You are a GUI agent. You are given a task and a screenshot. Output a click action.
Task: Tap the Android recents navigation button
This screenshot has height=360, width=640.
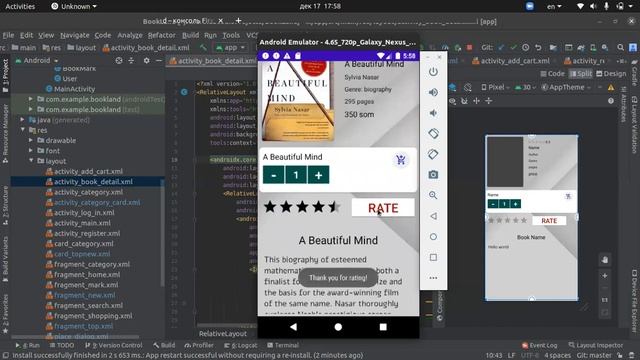pyautogui.click(x=383, y=327)
